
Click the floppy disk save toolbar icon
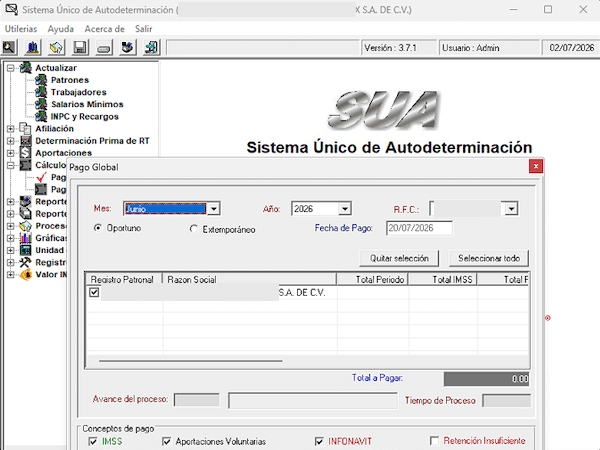coord(80,47)
